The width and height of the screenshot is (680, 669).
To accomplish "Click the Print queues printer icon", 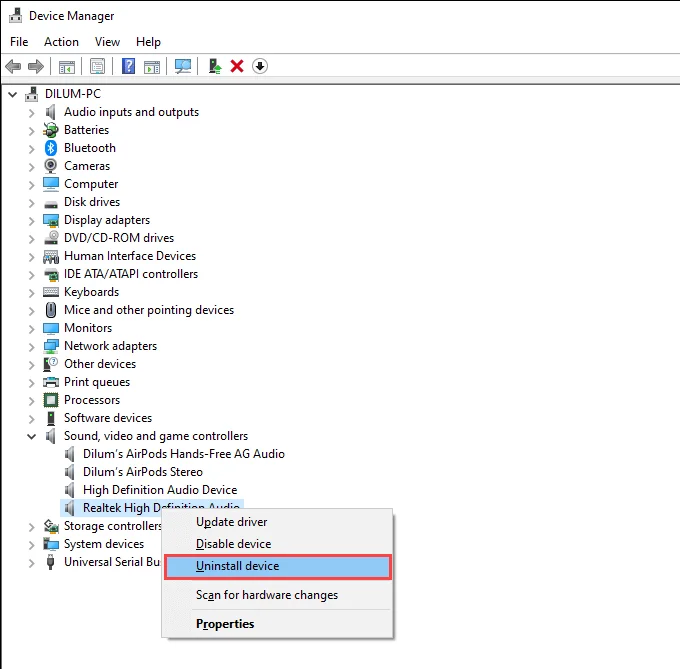I will coord(51,382).
